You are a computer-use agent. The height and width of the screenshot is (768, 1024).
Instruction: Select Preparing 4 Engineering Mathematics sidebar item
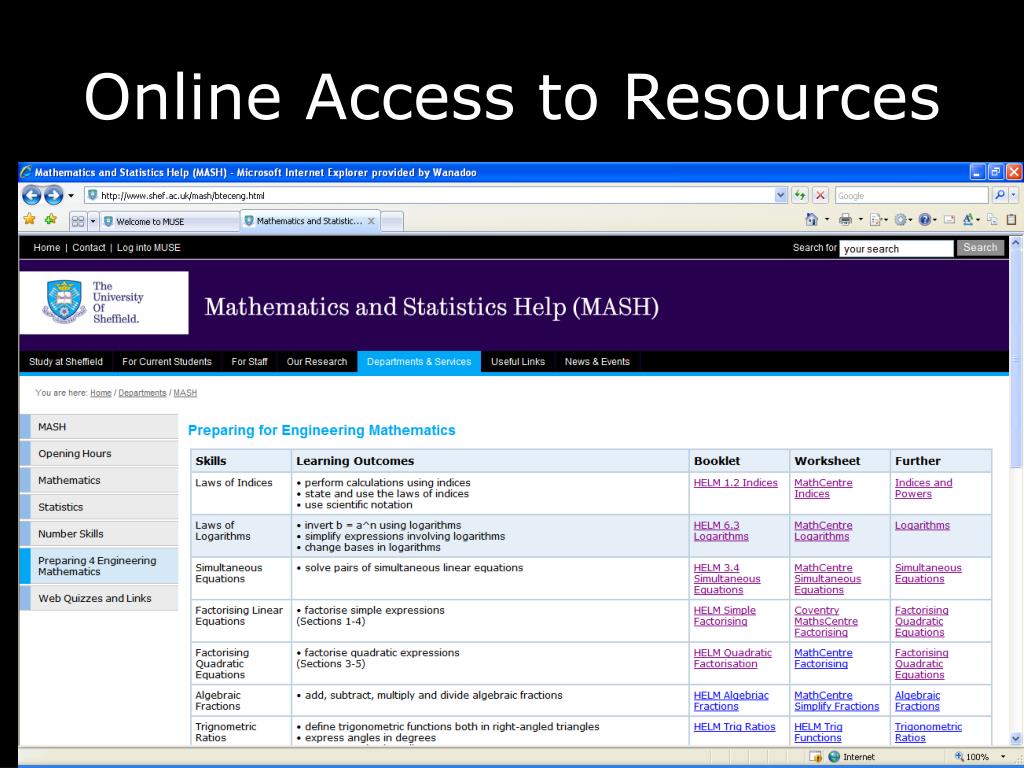click(99, 566)
